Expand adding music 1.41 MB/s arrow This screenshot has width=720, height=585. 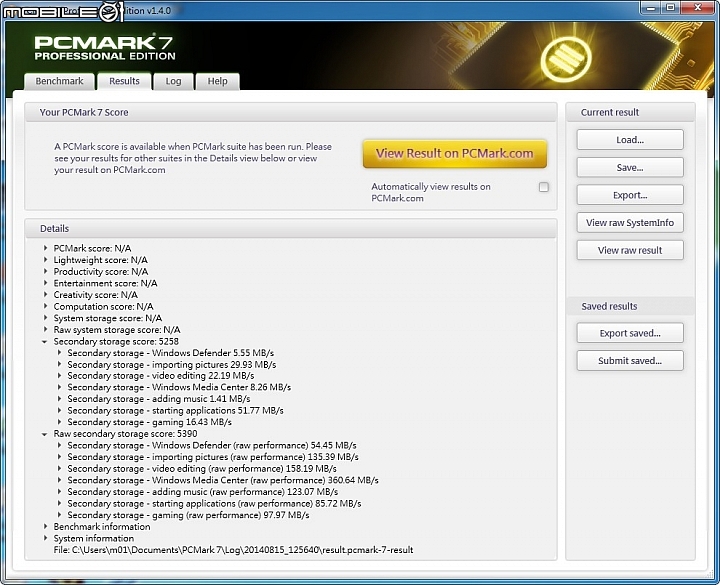tap(59, 399)
